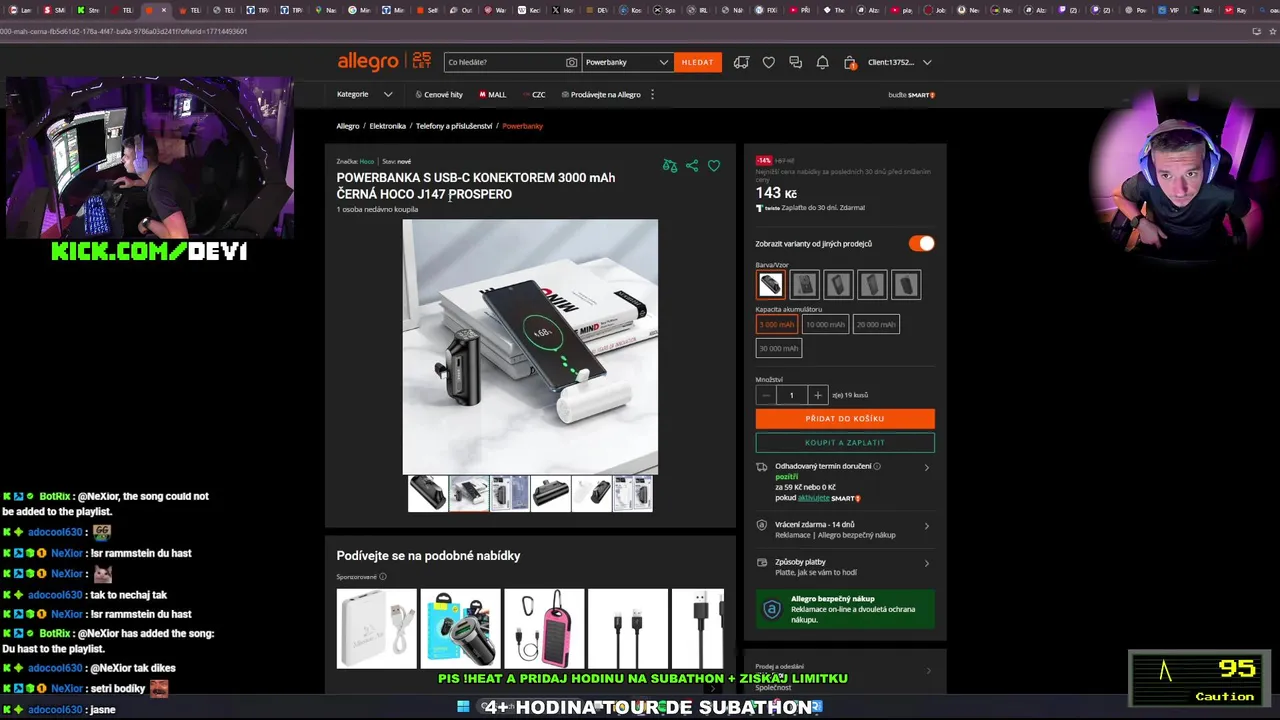Select second product gallery thumbnail
Screen dimensions: 1280x720
coord(469,494)
